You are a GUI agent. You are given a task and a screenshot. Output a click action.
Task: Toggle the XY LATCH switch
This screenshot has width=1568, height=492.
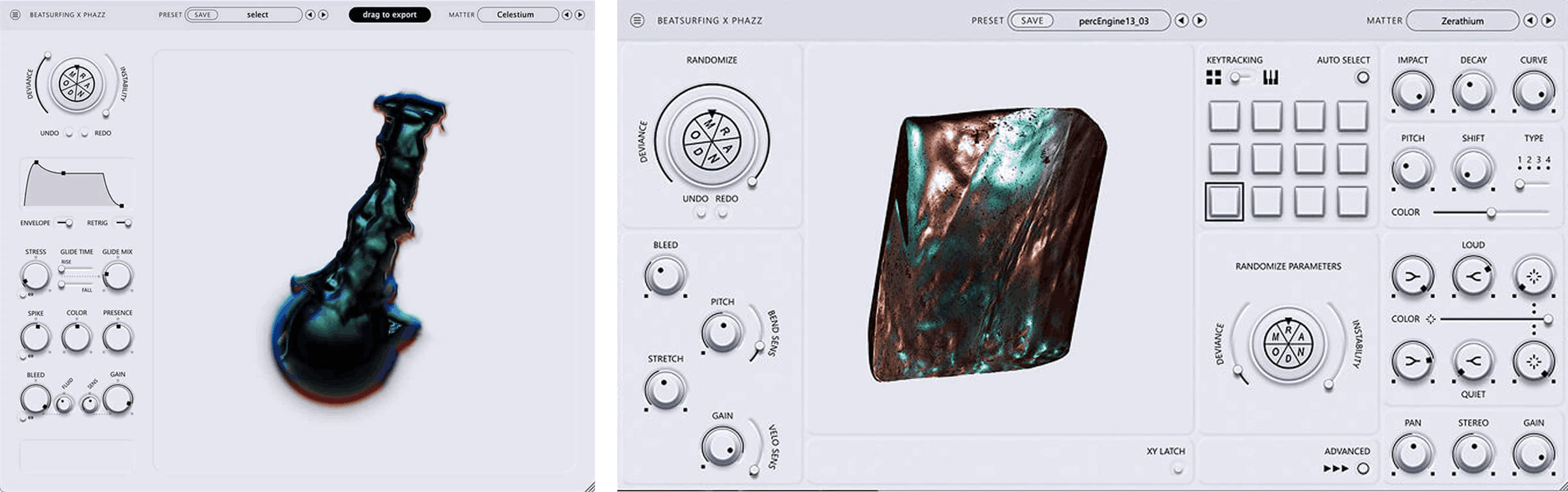pyautogui.click(x=1178, y=469)
